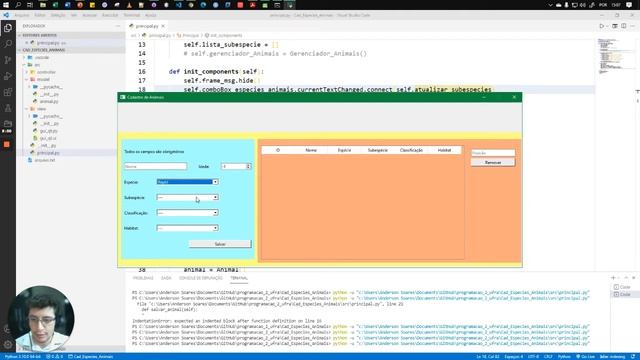Click the Nome table column header
This screenshot has width=640, height=360.
(311, 151)
